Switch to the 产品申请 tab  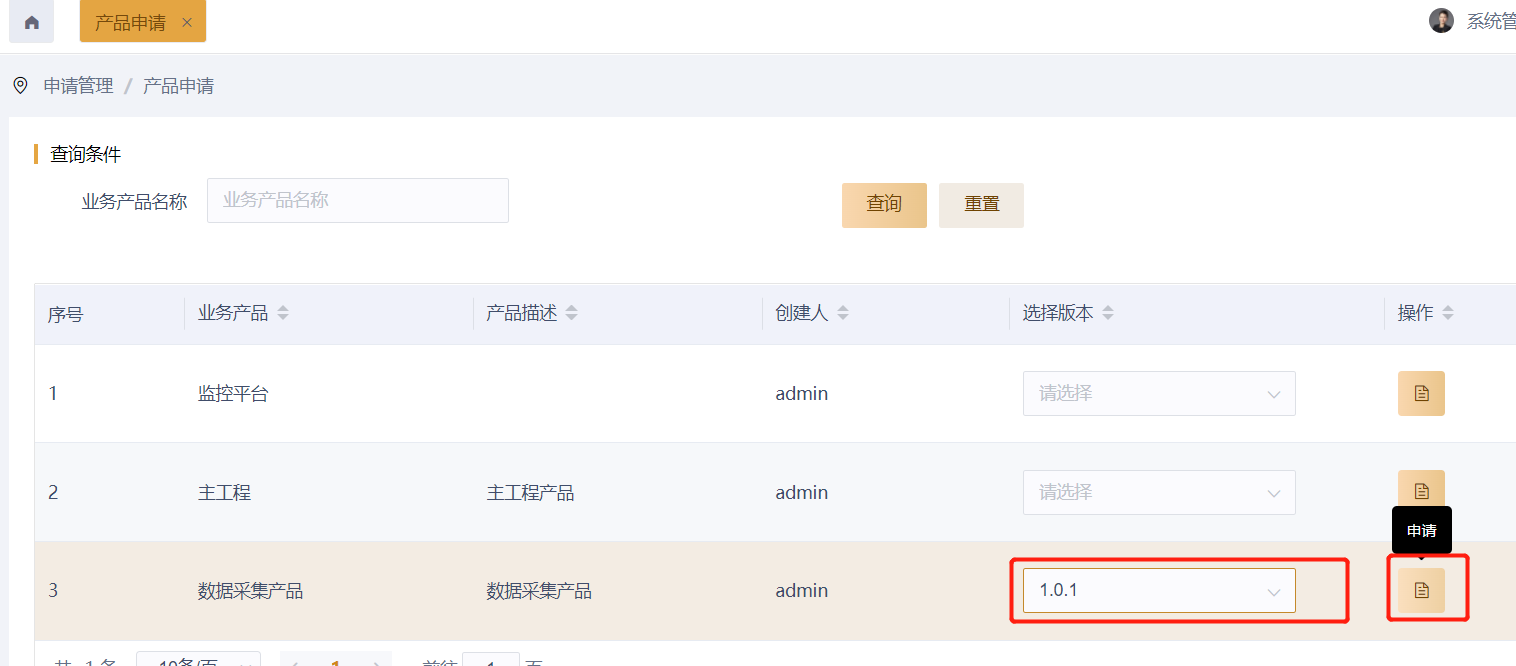coord(130,22)
